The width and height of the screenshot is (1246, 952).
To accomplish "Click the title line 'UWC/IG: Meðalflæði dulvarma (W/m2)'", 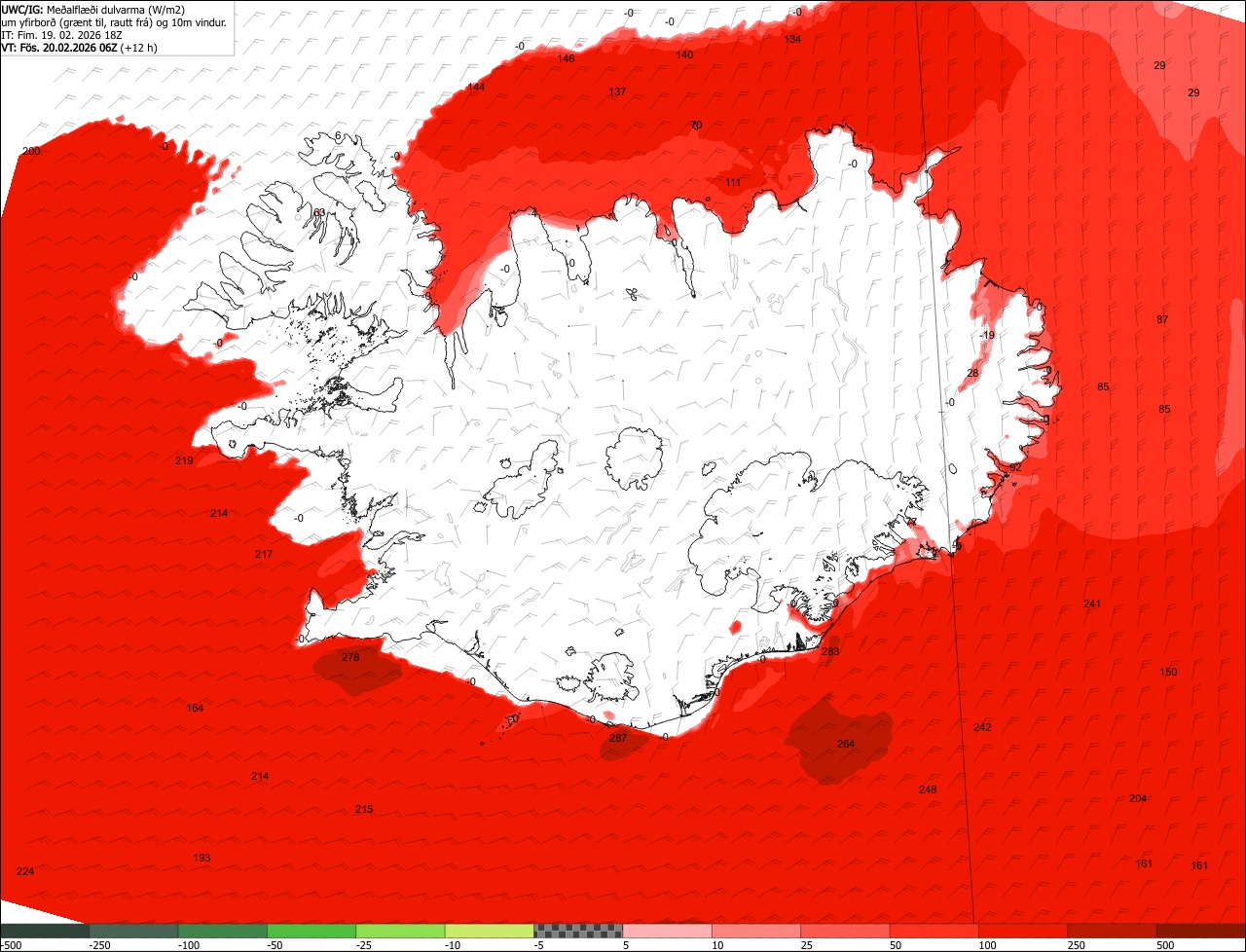I will (x=93, y=9).
